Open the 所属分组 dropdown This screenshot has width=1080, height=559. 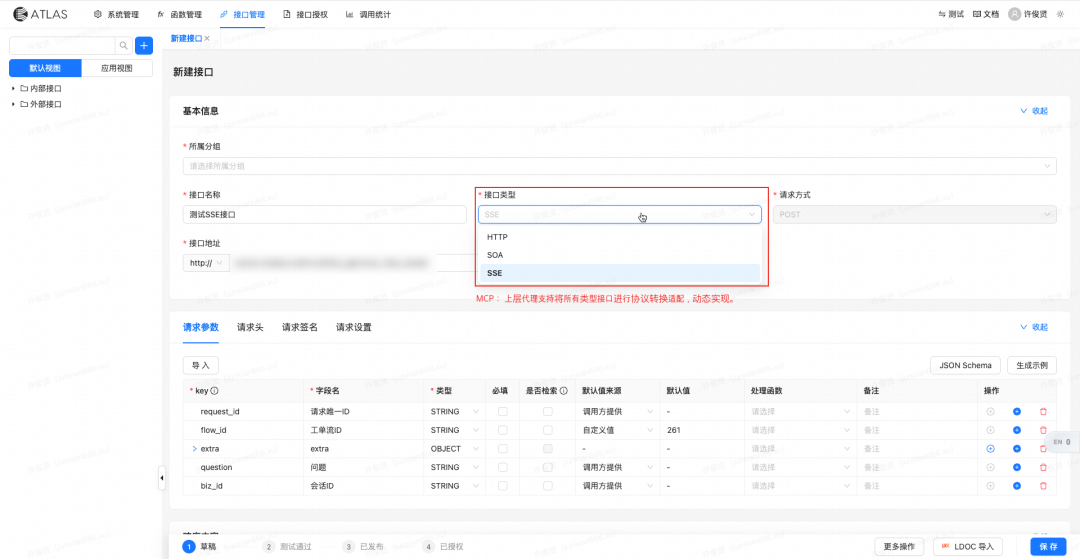619,166
